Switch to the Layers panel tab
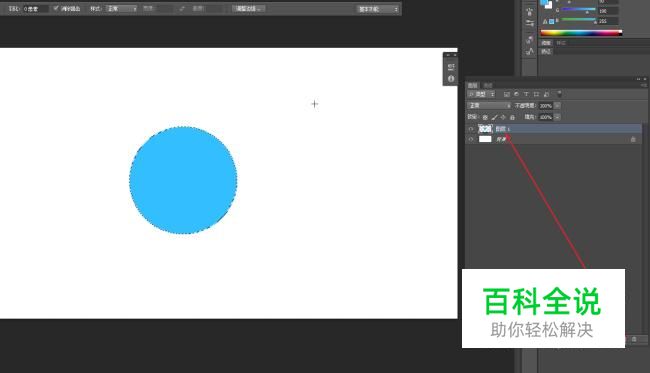This screenshot has width=650, height=373. (472, 85)
